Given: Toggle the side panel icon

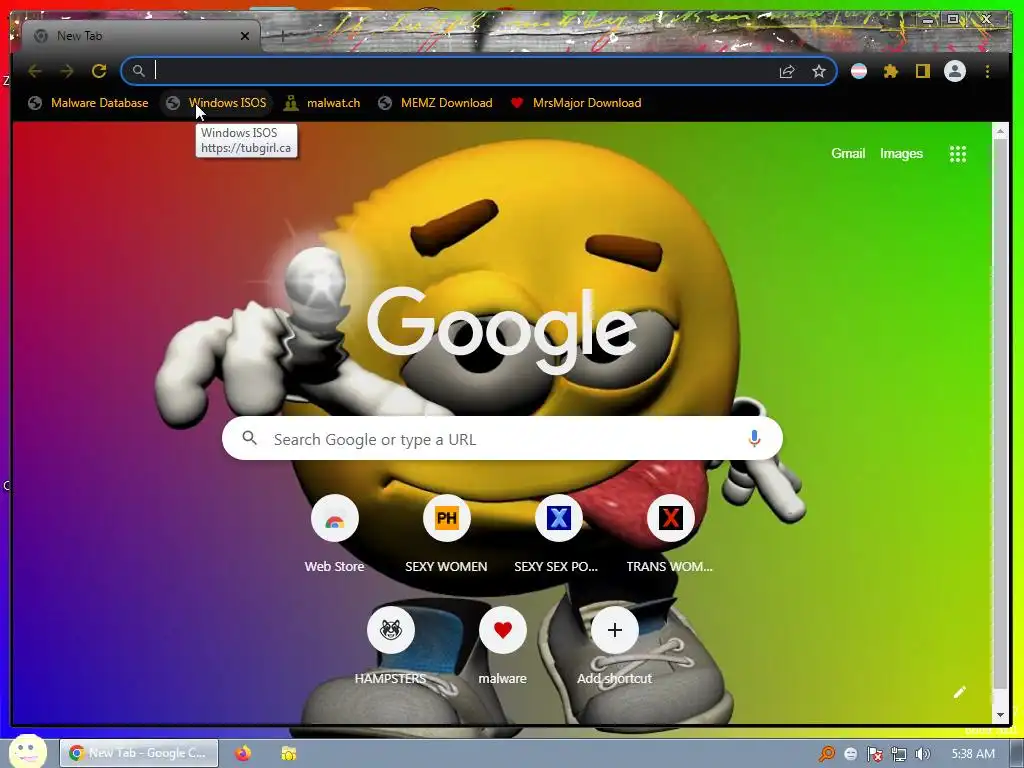Looking at the screenshot, I should pos(922,71).
